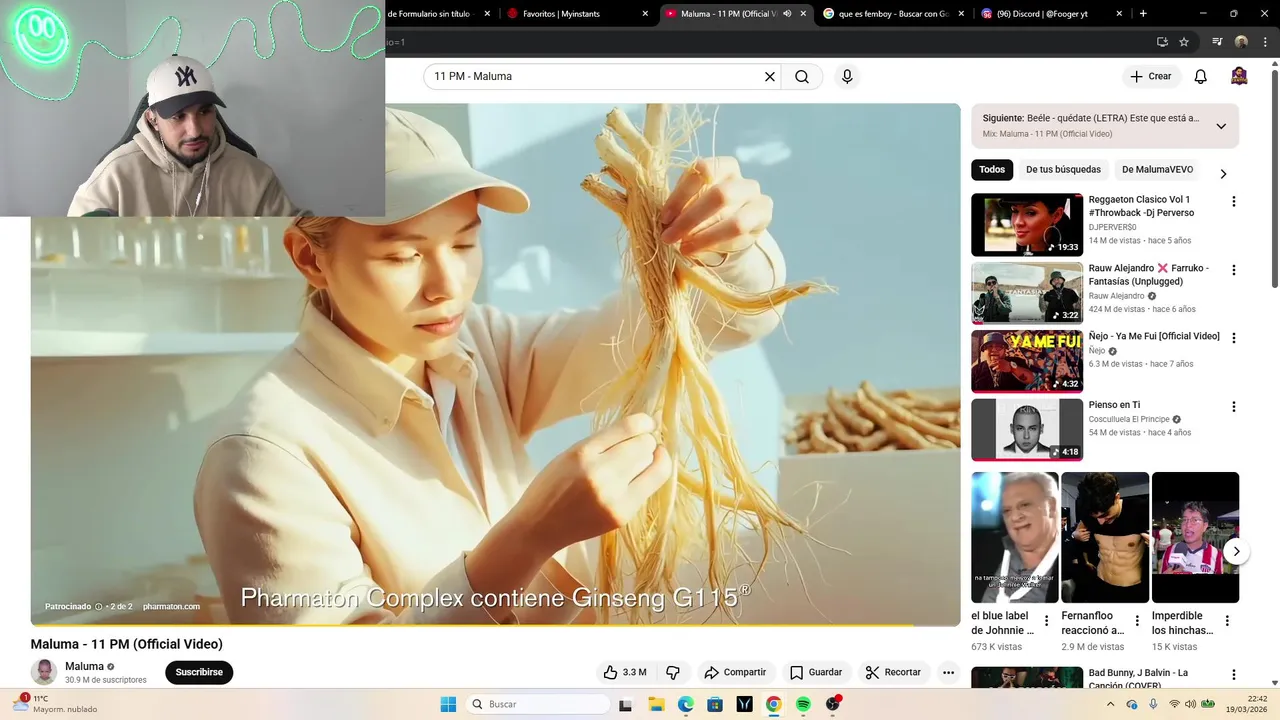Open more actions for the video
The width and height of the screenshot is (1280, 720).
[x=948, y=672]
